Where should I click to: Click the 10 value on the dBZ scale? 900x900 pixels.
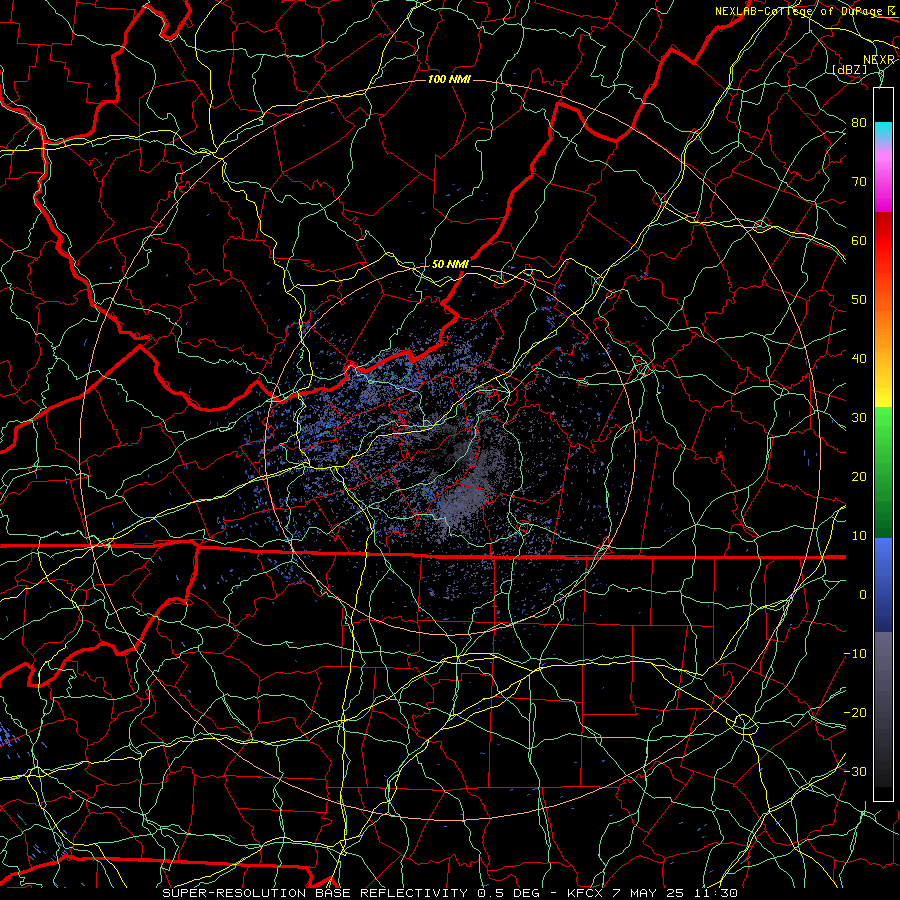[859, 536]
